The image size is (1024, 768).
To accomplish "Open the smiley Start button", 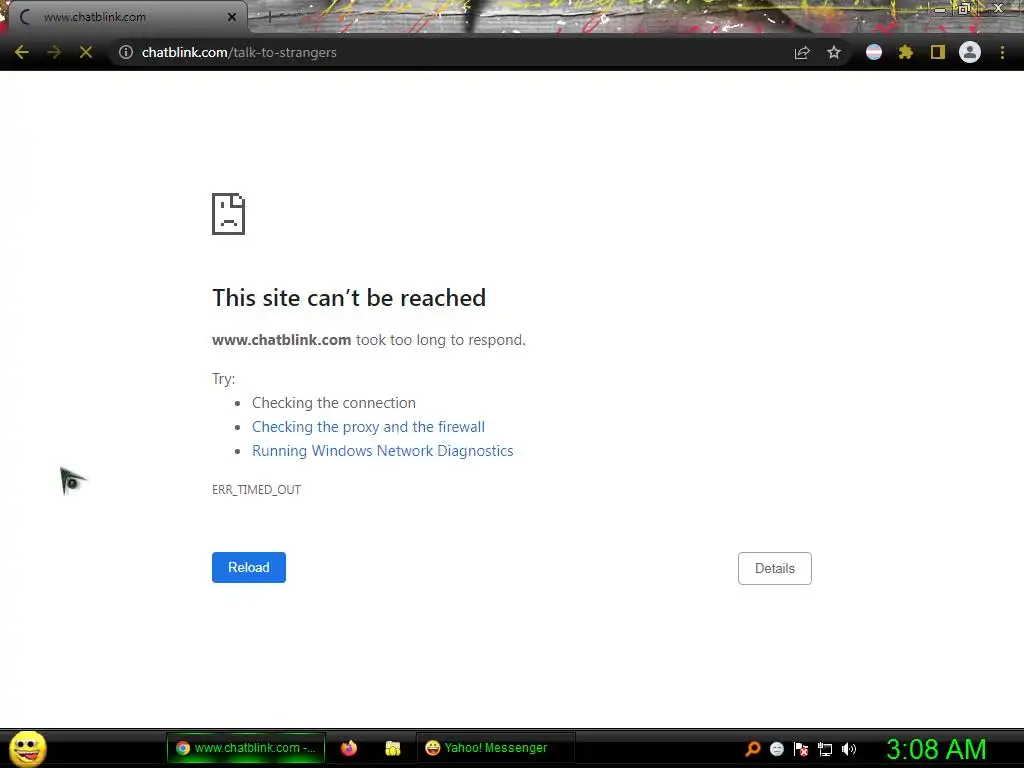I will coord(27,748).
